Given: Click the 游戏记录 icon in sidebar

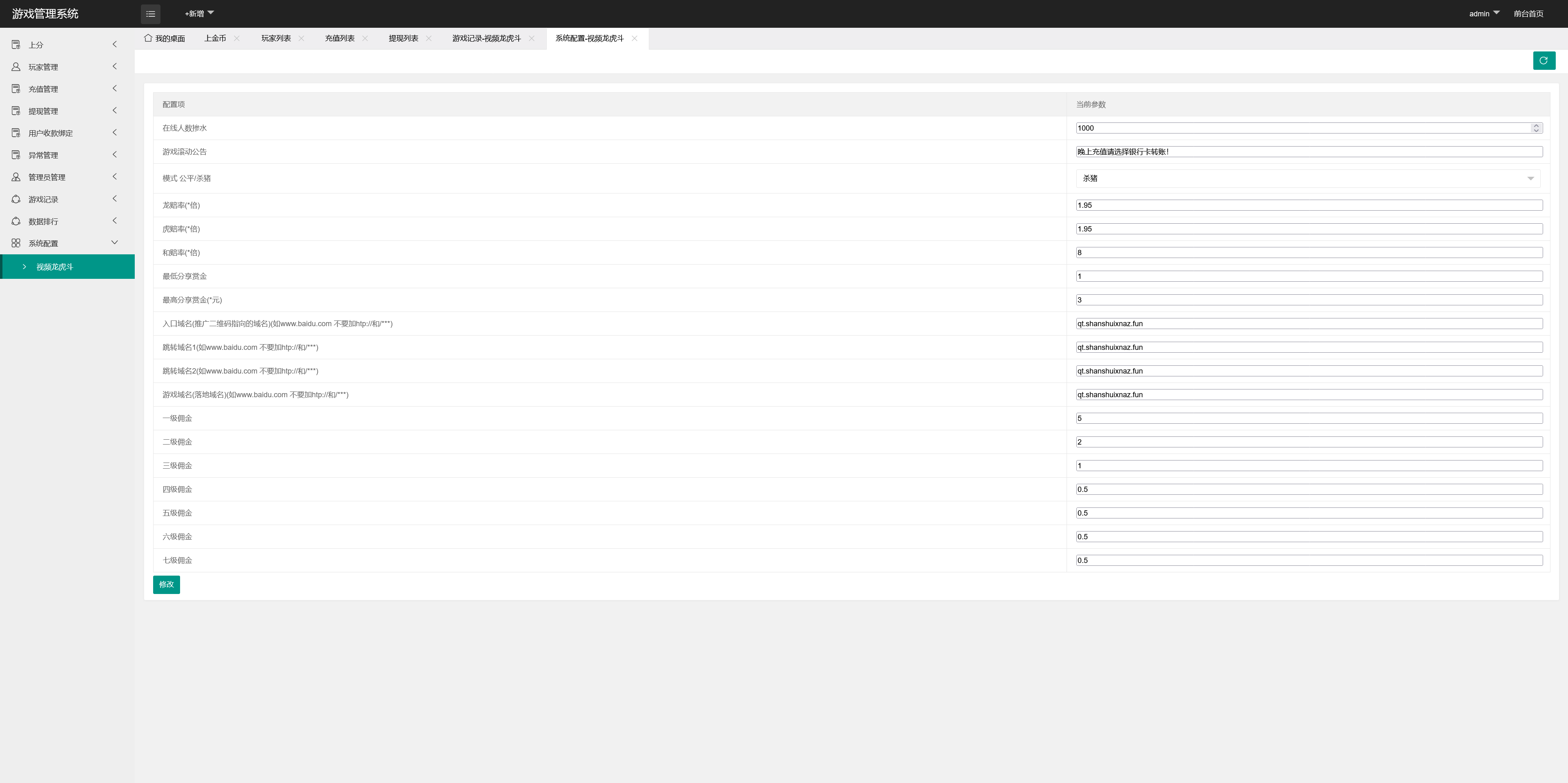Looking at the screenshot, I should [16, 199].
